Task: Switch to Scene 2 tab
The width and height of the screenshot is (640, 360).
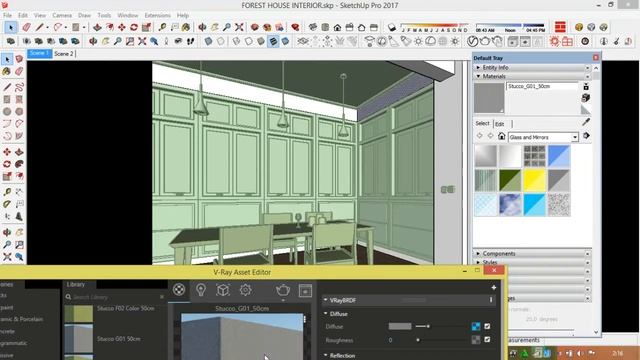Action: point(64,53)
